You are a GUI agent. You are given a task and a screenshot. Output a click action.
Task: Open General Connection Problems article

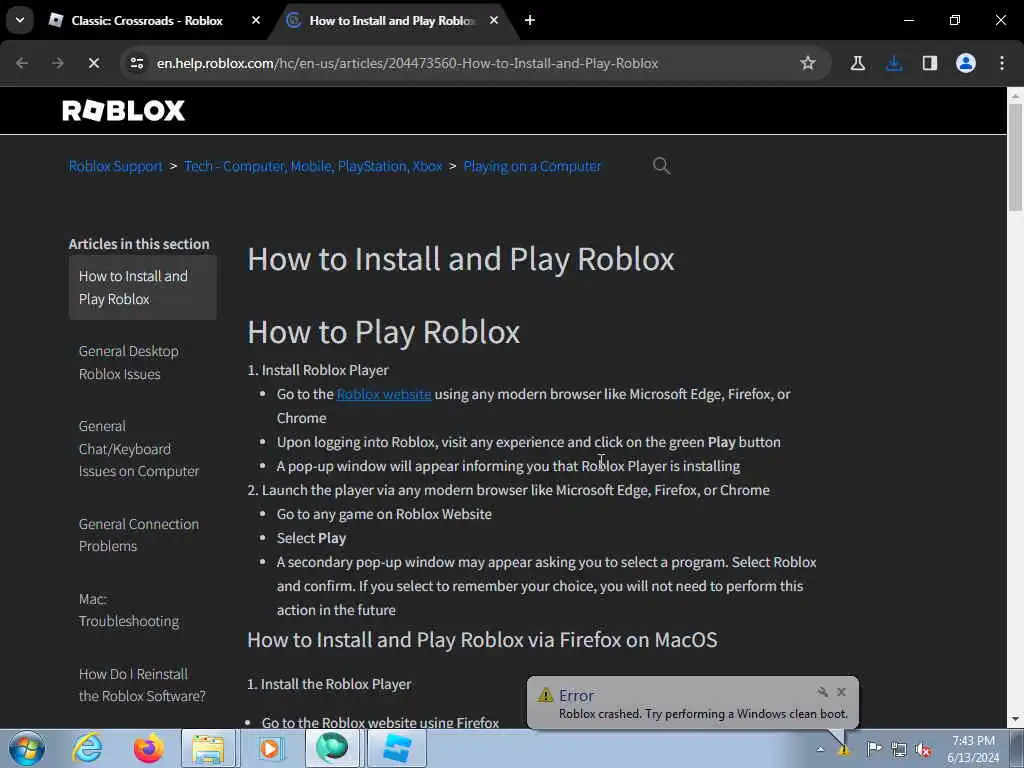[138, 535]
